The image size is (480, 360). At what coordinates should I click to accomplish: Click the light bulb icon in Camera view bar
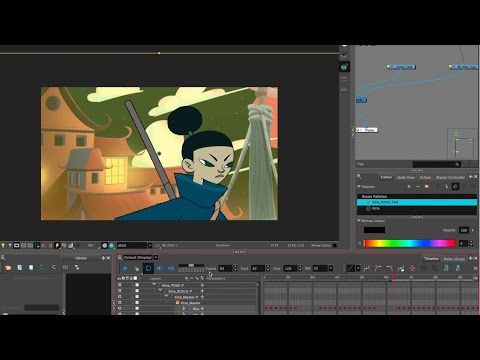tap(3, 245)
